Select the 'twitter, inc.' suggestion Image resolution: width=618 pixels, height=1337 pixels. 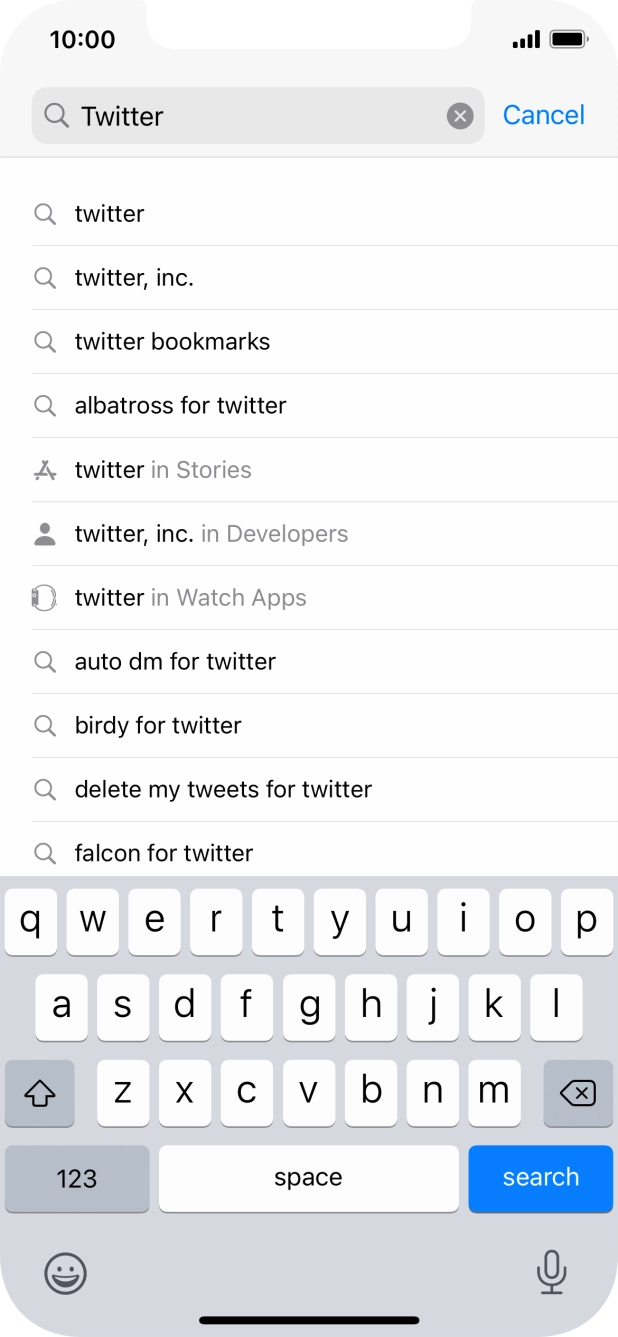coord(134,277)
